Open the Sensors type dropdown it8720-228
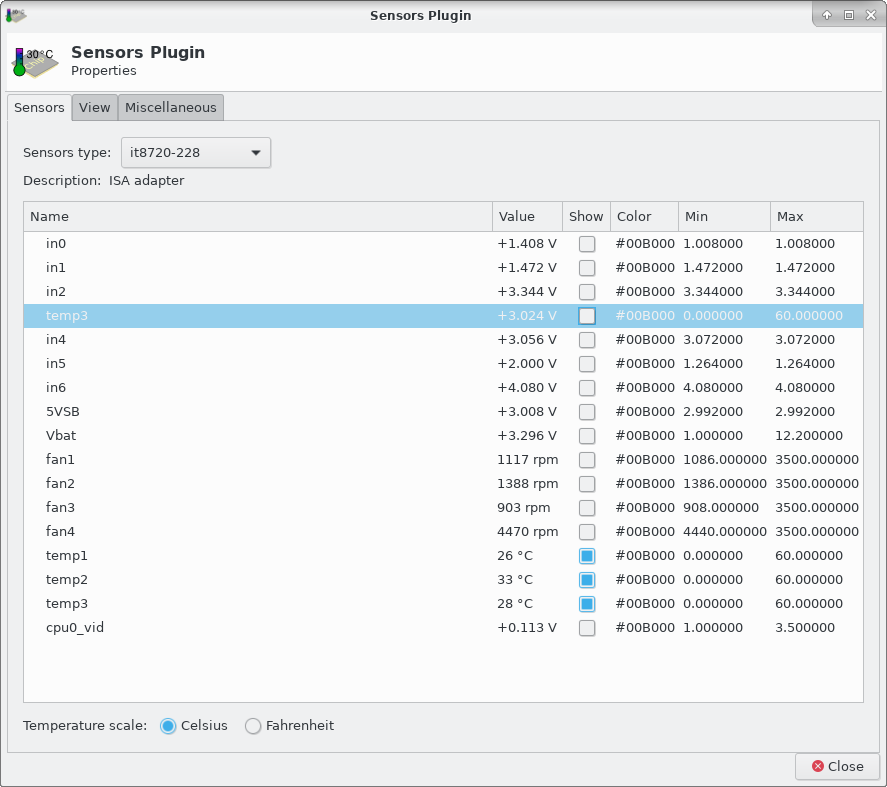The width and height of the screenshot is (887, 787). tap(196, 153)
